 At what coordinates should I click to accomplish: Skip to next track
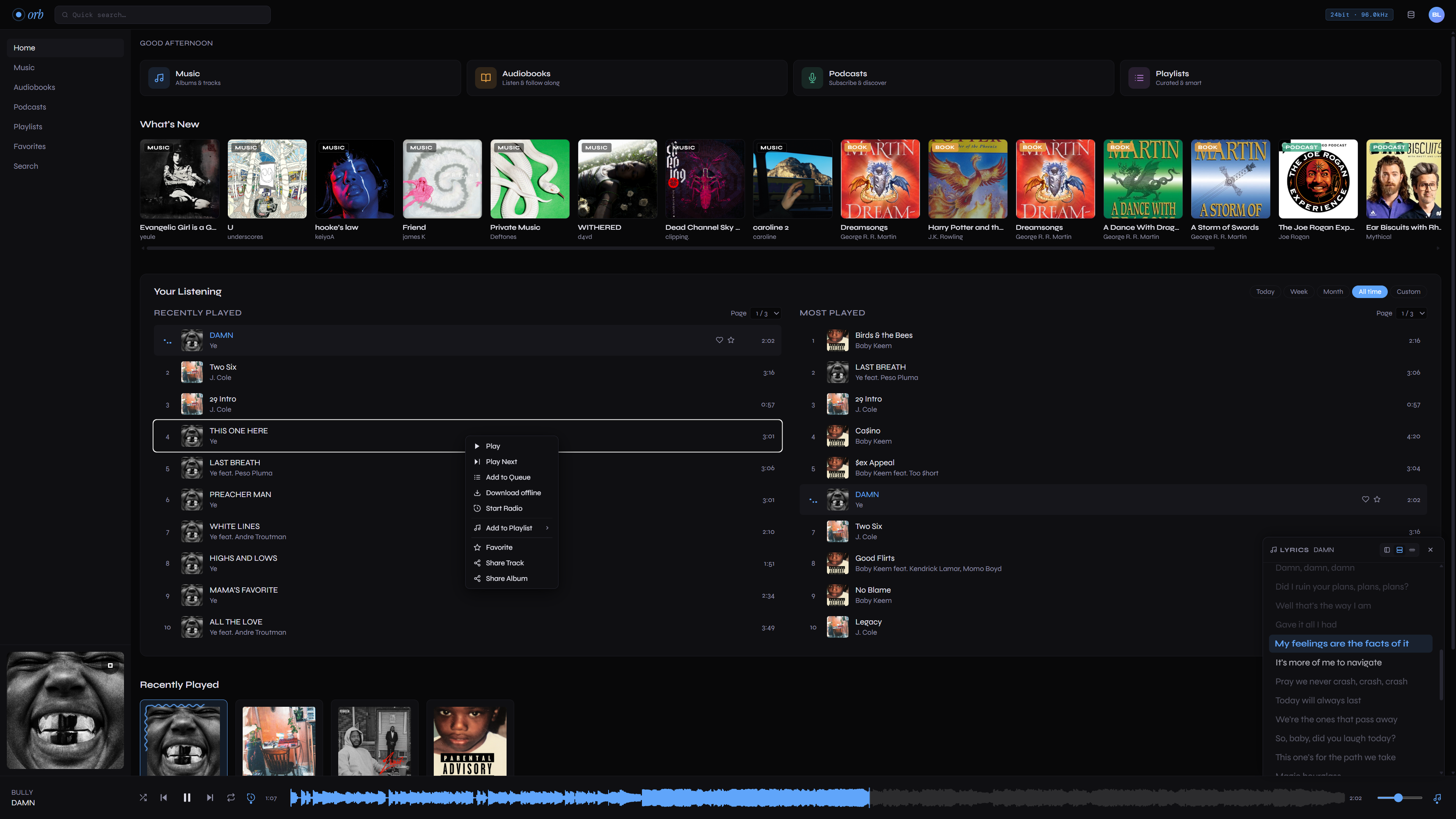click(210, 797)
